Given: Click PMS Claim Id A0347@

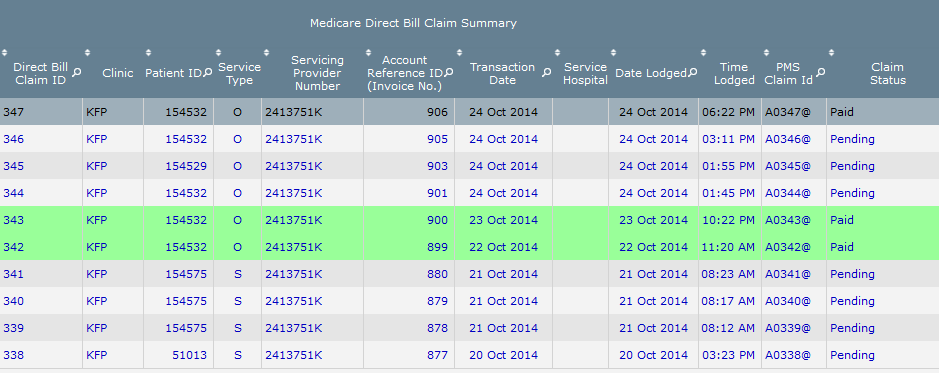Looking at the screenshot, I should [787, 112].
